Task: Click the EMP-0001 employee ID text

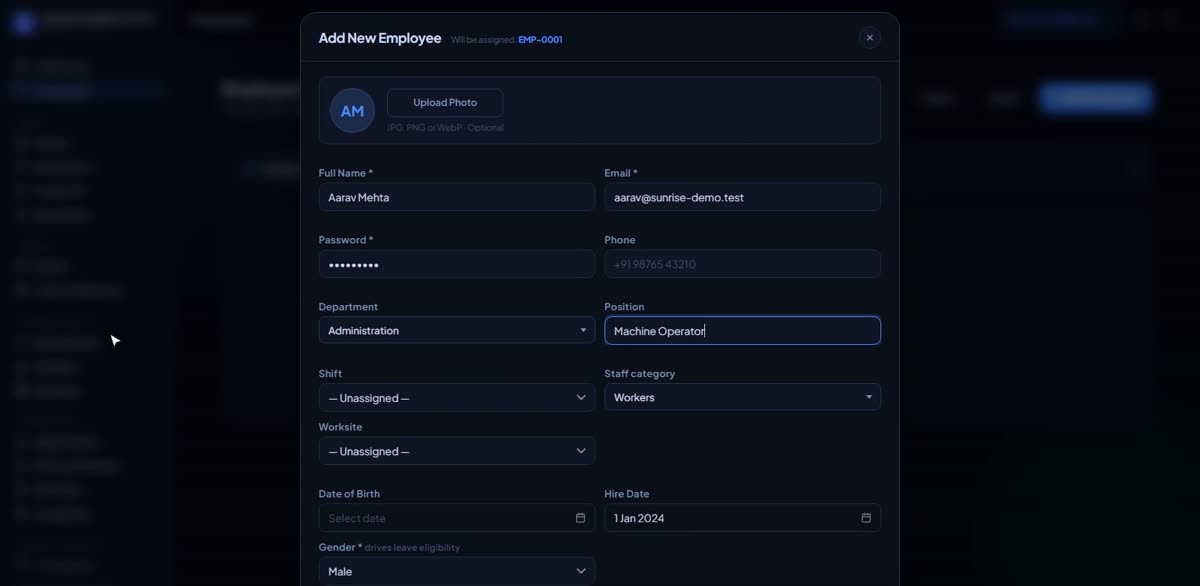Action: click(x=540, y=40)
